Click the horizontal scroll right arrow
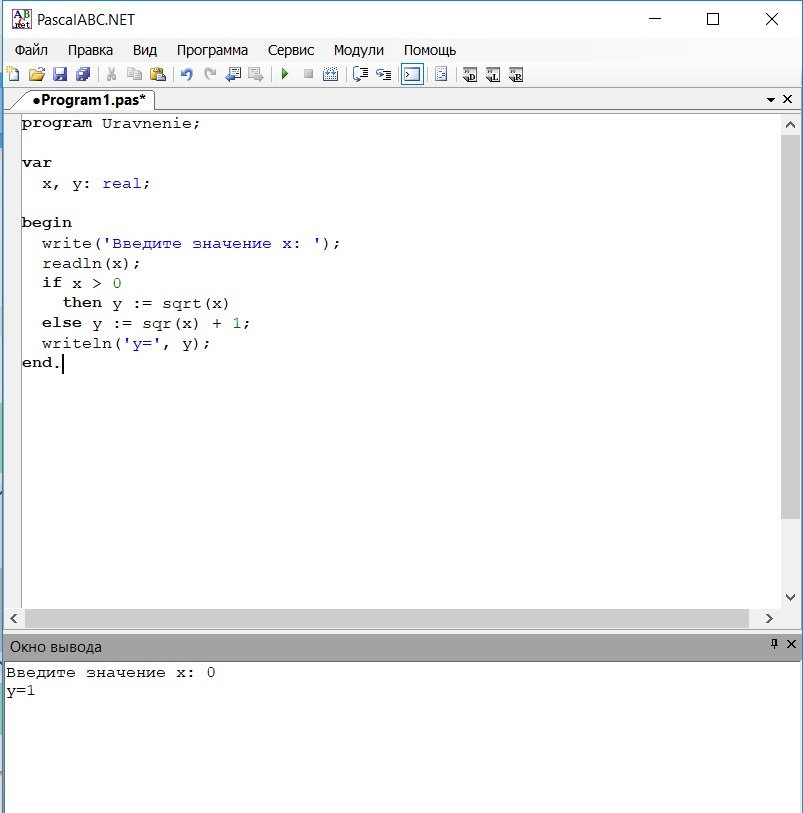Image resolution: width=803 pixels, height=813 pixels. 769,618
